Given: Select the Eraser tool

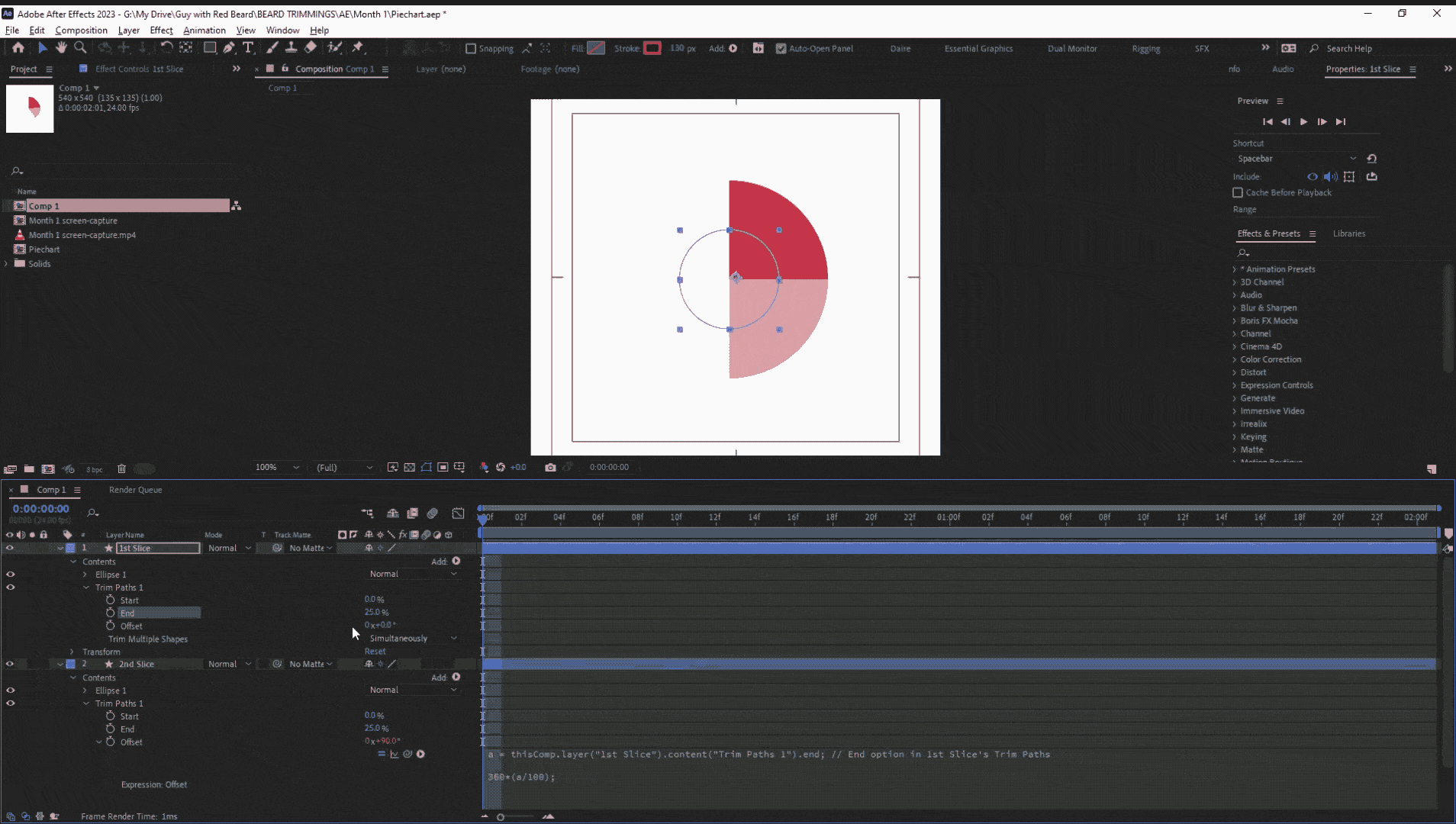Looking at the screenshot, I should pyautogui.click(x=311, y=47).
